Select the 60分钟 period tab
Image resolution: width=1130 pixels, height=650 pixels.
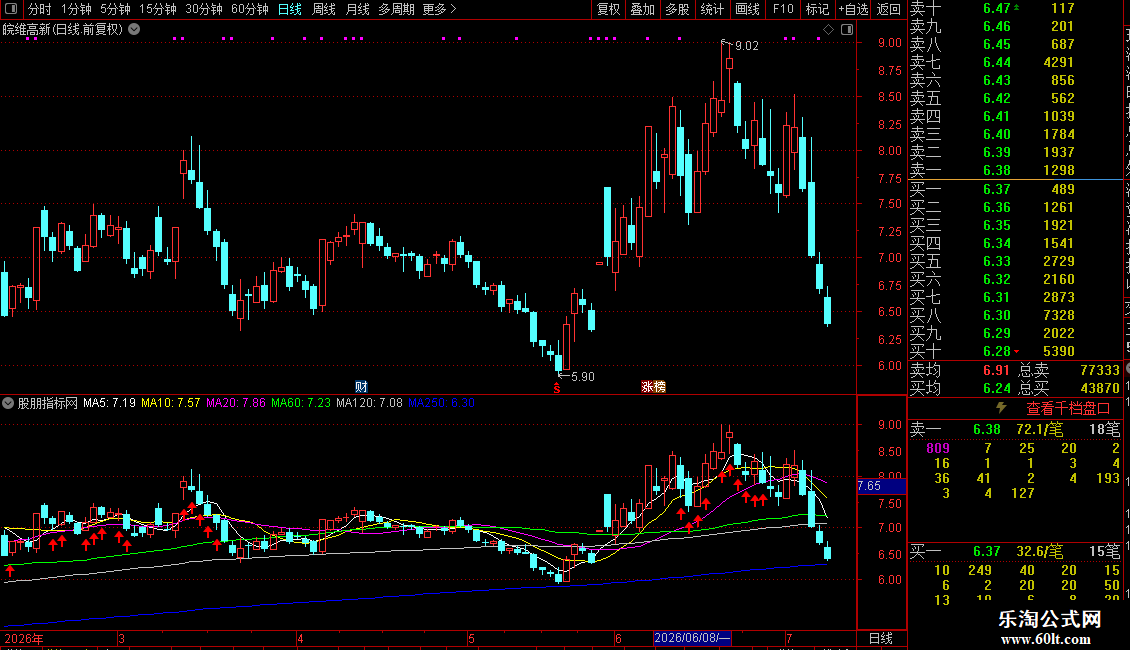(249, 9)
